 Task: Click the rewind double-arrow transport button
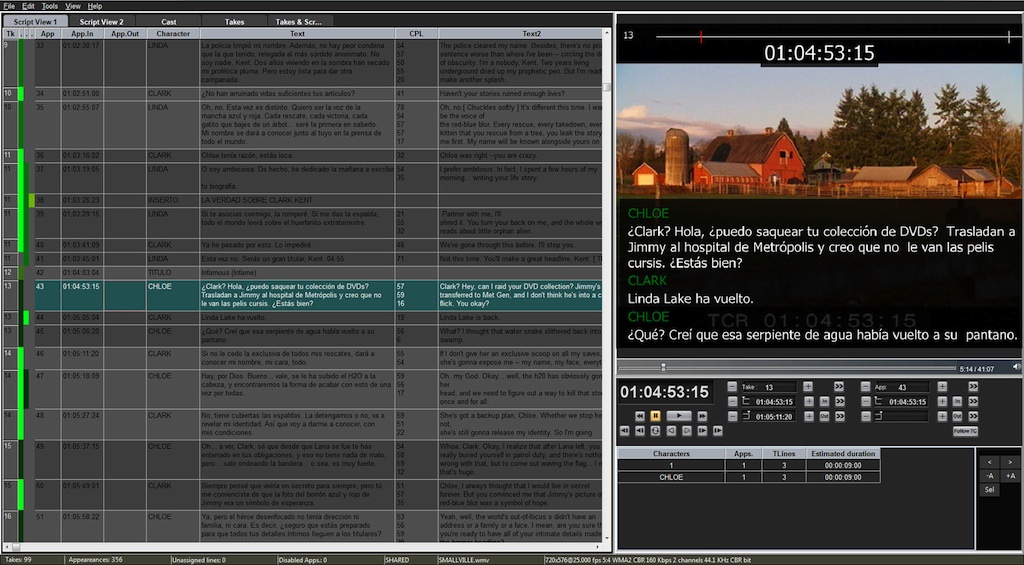point(640,416)
